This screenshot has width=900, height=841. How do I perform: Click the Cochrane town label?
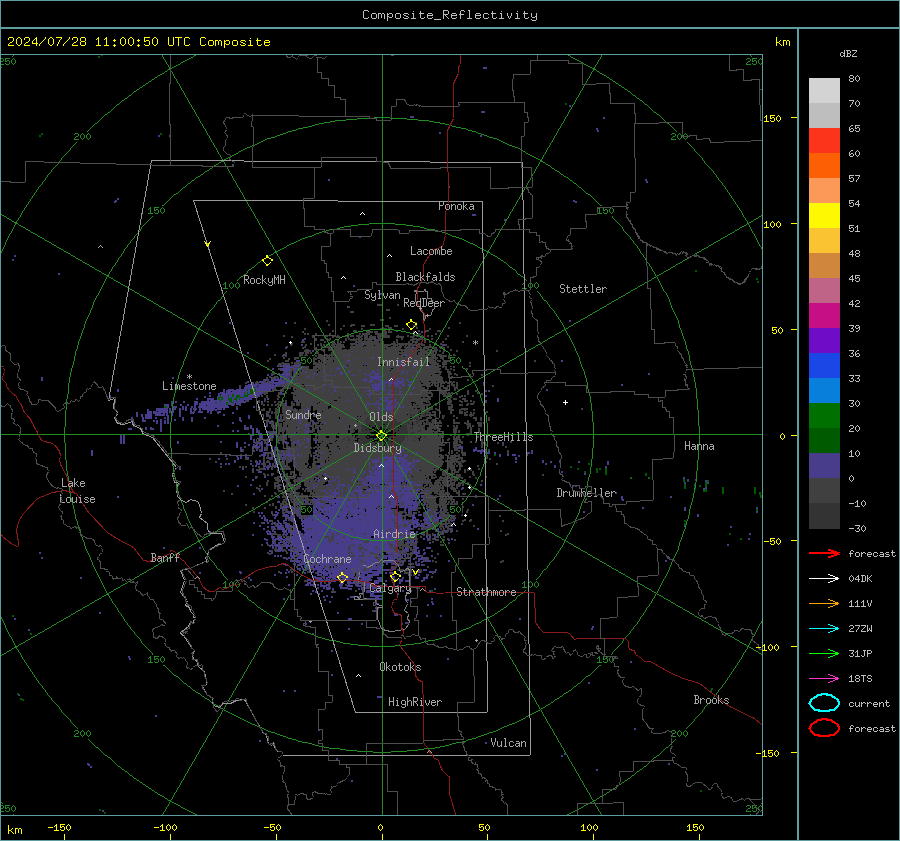327,559
